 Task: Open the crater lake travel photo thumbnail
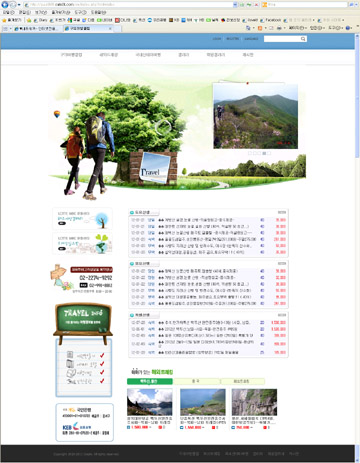tap(150, 402)
